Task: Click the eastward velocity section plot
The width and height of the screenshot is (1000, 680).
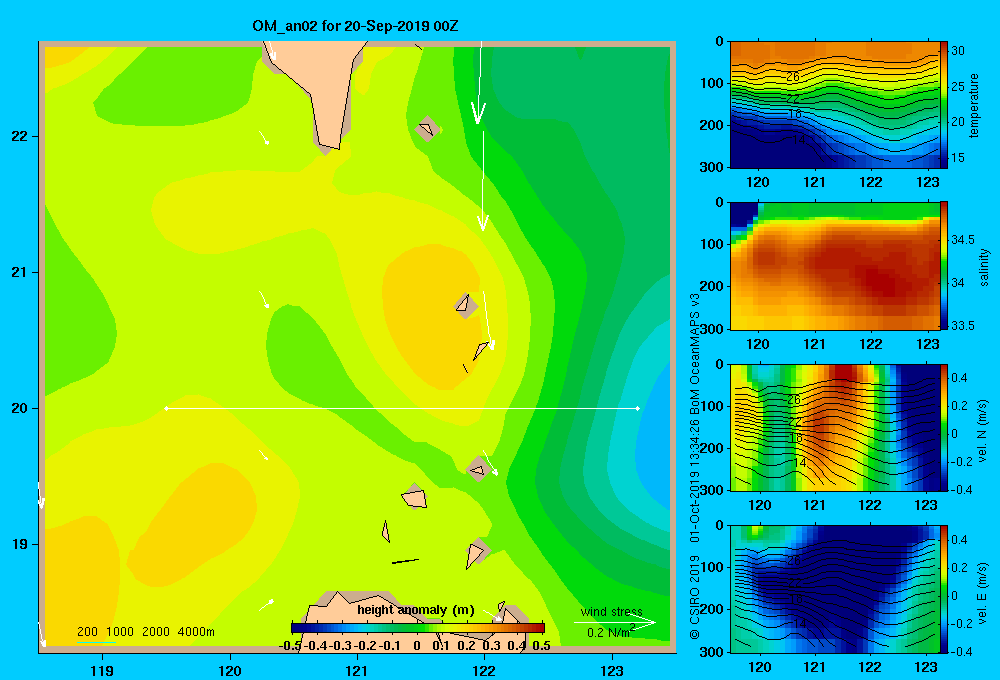Action: (x=834, y=589)
